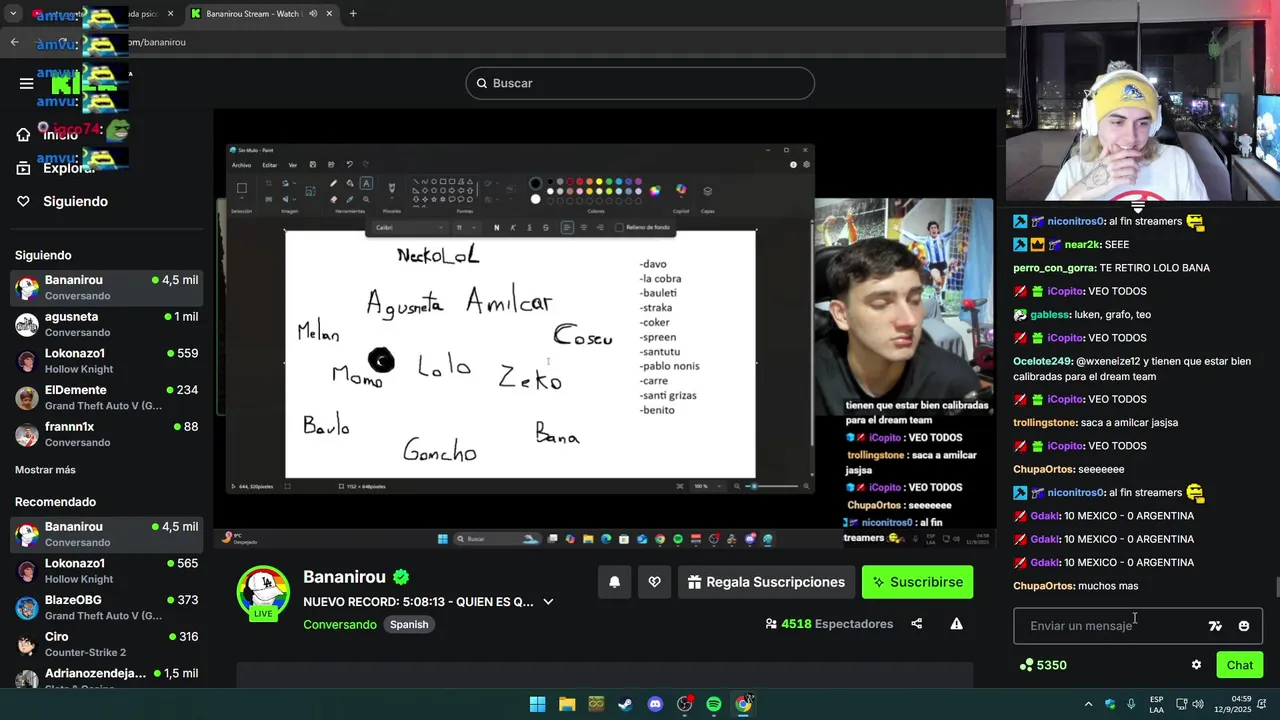Image resolution: width=1280 pixels, height=720 pixels.
Task: Enable Relleno de fondo checkbox
Action: (x=619, y=227)
